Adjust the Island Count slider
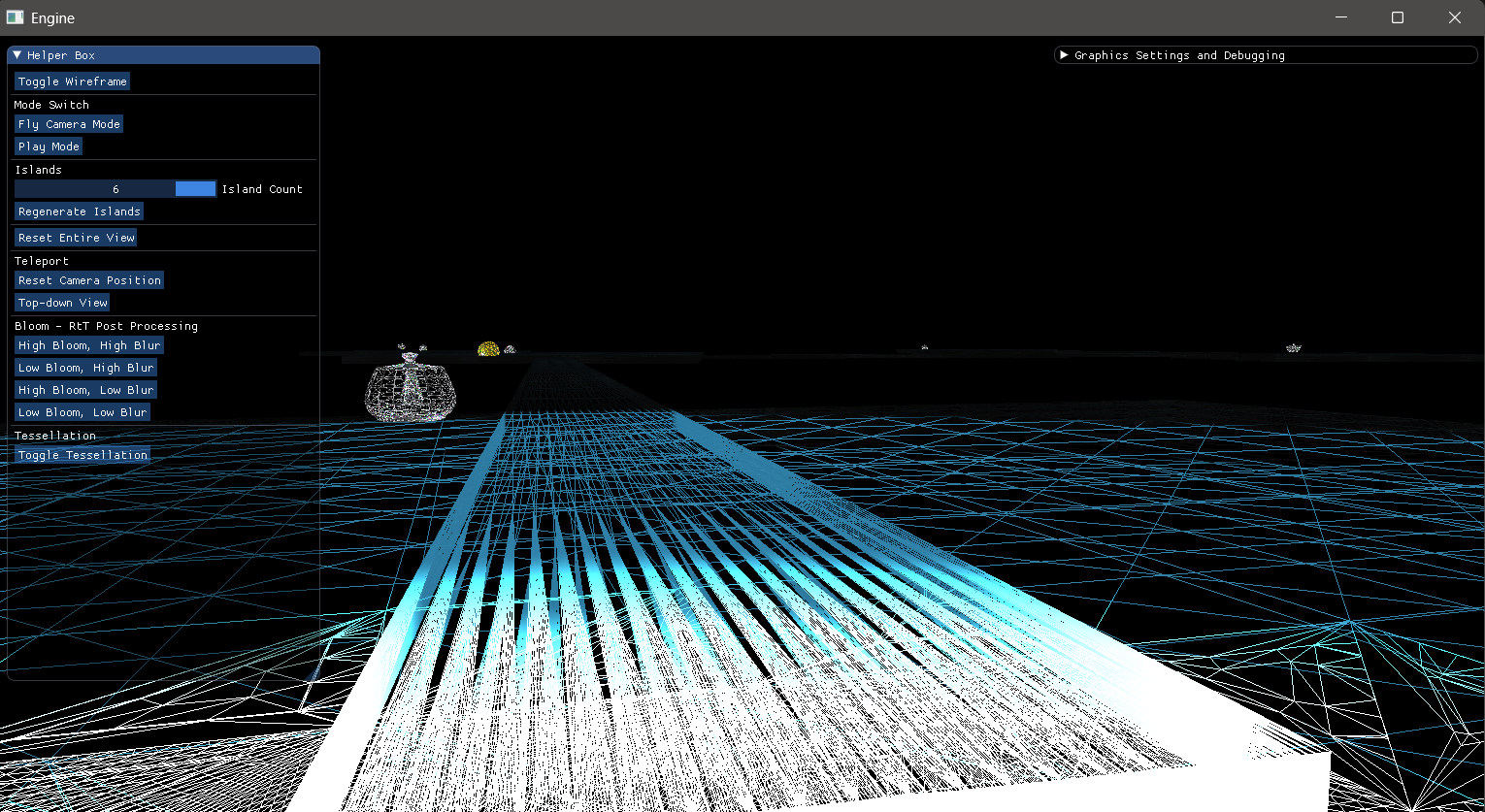1485x812 pixels. pyautogui.click(x=115, y=189)
